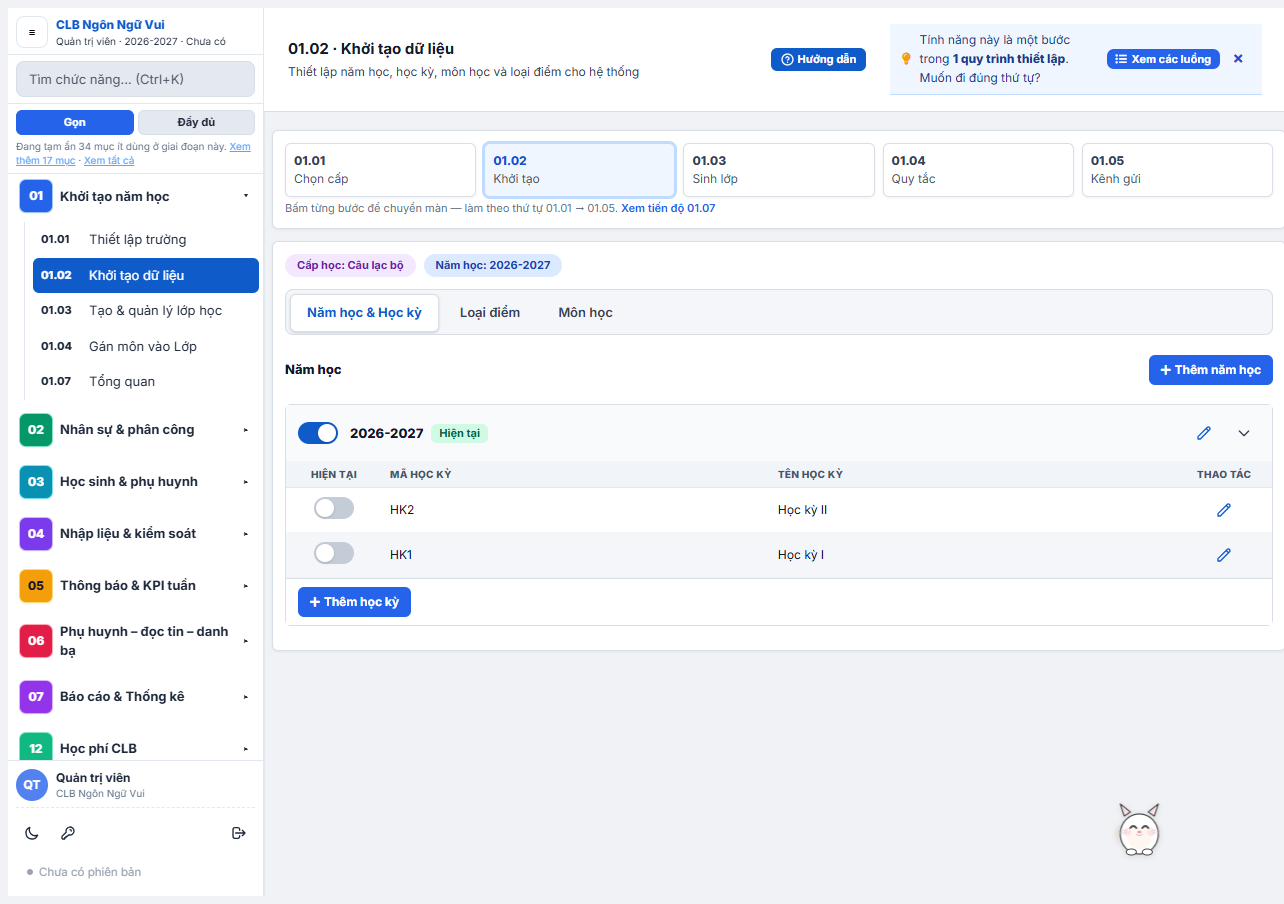Switch to the Loại điểm tab
The image size is (1284, 904).
490,313
